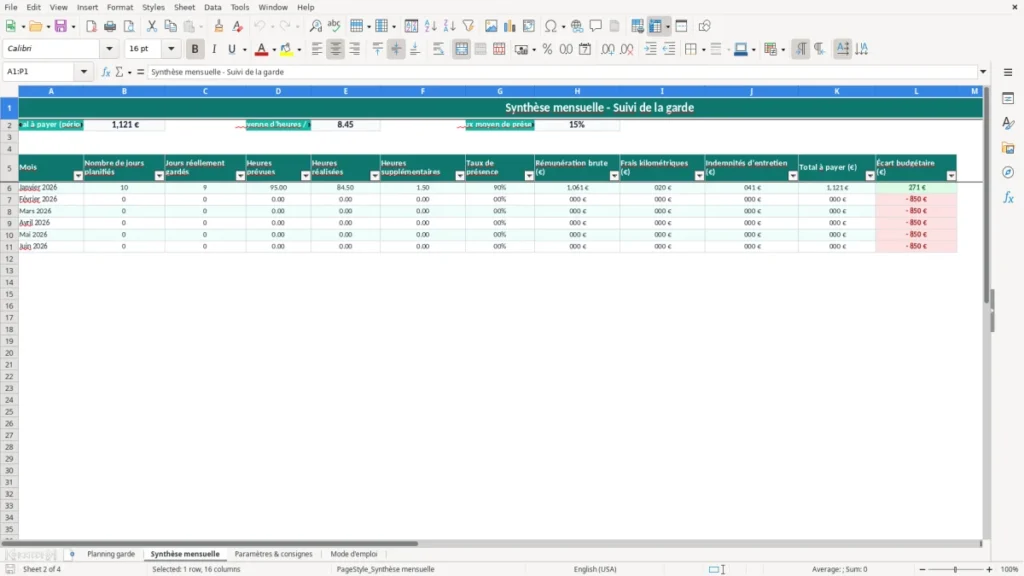The height and width of the screenshot is (576, 1024).
Task: Toggle Italic formatting
Action: coord(214,49)
